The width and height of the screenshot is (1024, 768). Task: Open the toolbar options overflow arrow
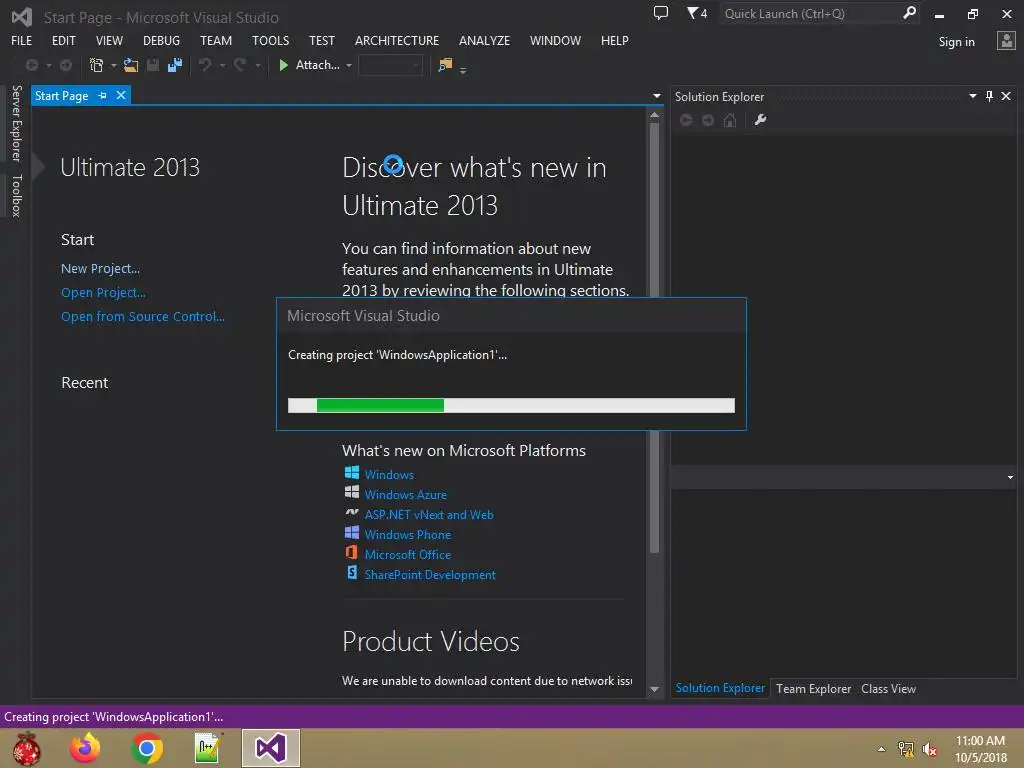[463, 70]
